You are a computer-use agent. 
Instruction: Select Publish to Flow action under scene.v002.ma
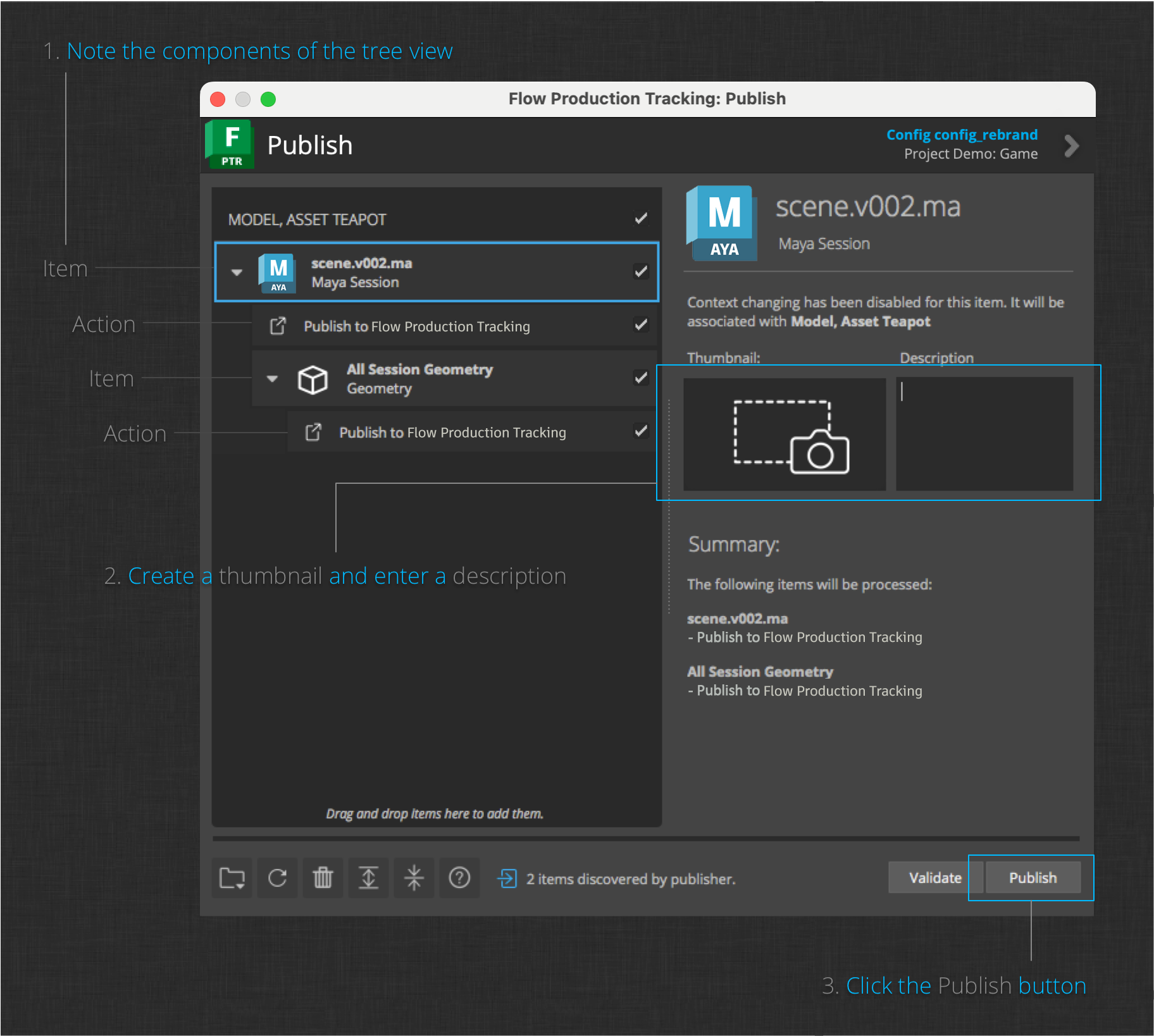coord(454,326)
